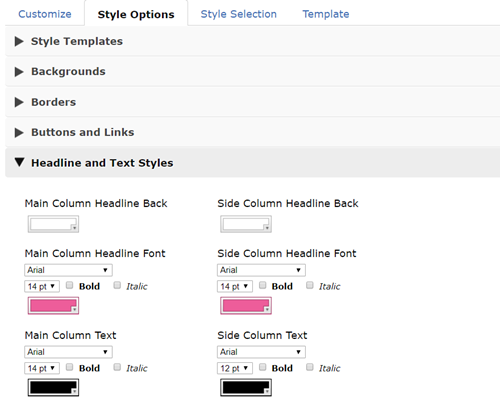This screenshot has width=500, height=414.
Task: Enable Bold for Main Column Headline Font
Action: point(69,285)
